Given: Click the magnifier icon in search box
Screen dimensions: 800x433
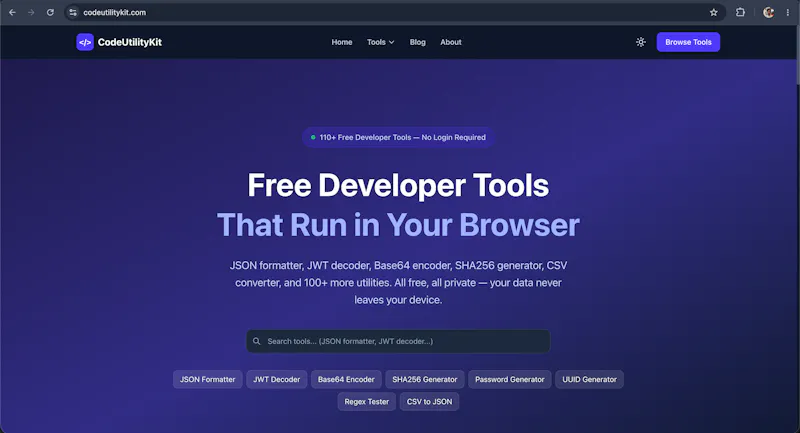Looking at the screenshot, I should (257, 341).
